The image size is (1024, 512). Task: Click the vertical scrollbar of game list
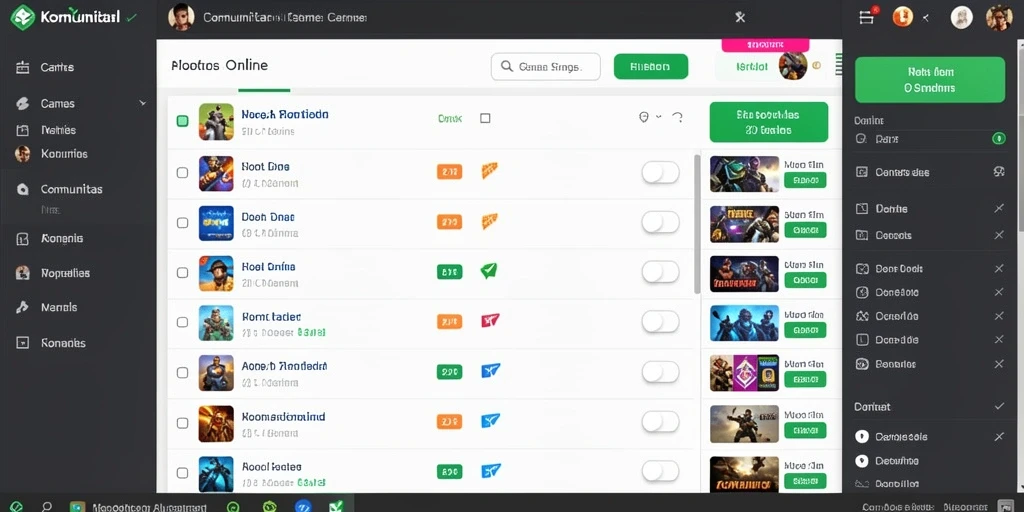point(697,224)
